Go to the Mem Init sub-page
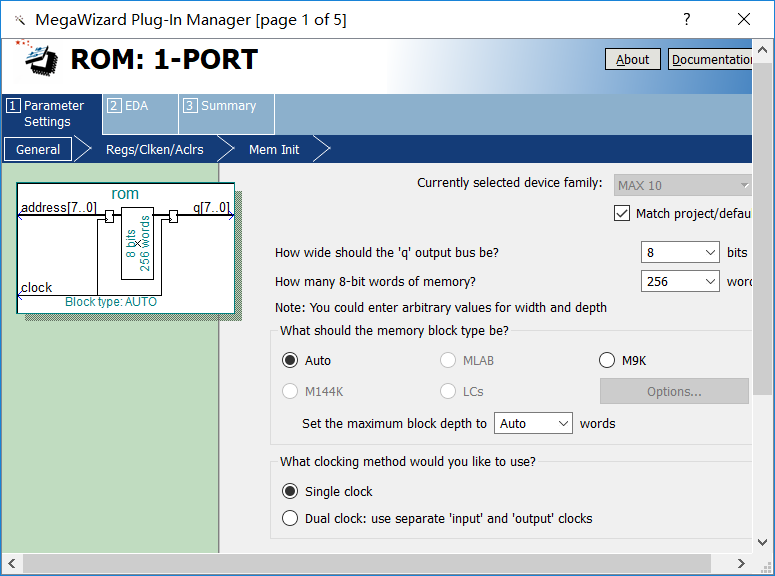This screenshot has height=576, width=775. tap(274, 149)
